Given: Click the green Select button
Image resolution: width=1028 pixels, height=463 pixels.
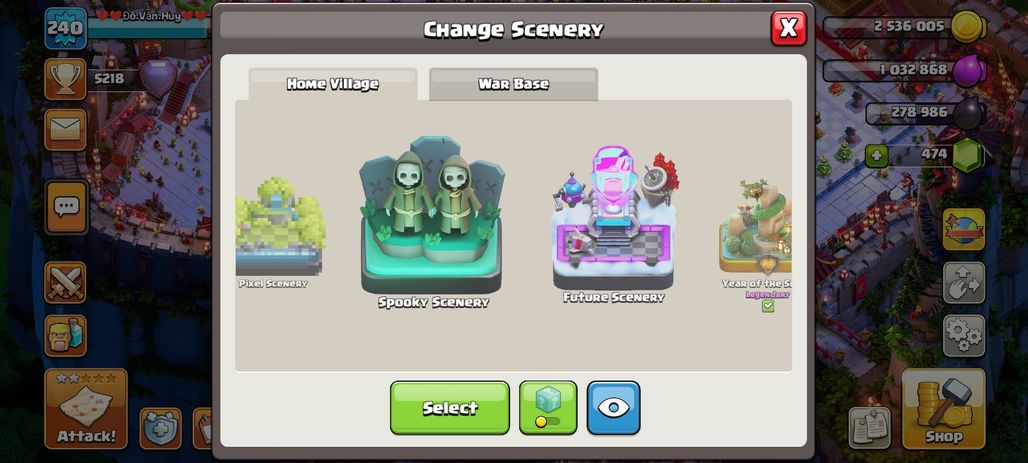Looking at the screenshot, I should click(450, 407).
